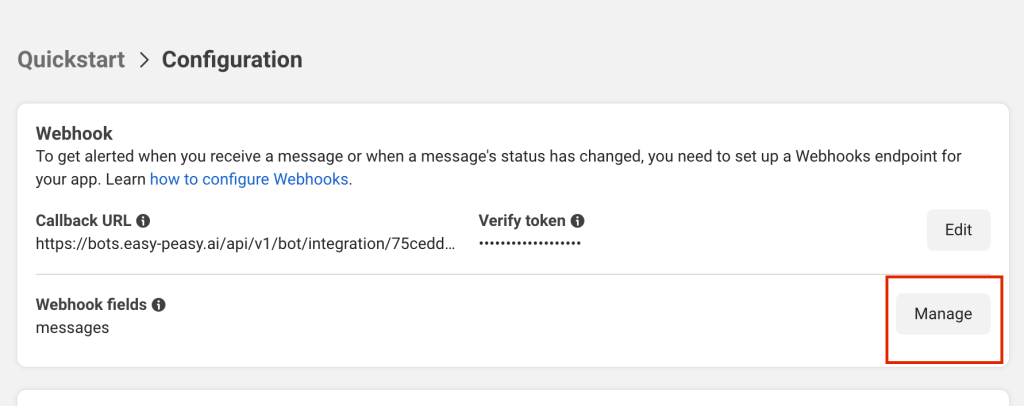1024x406 pixels.
Task: Click the Callback URL label
Action: pyautogui.click(x=83, y=221)
